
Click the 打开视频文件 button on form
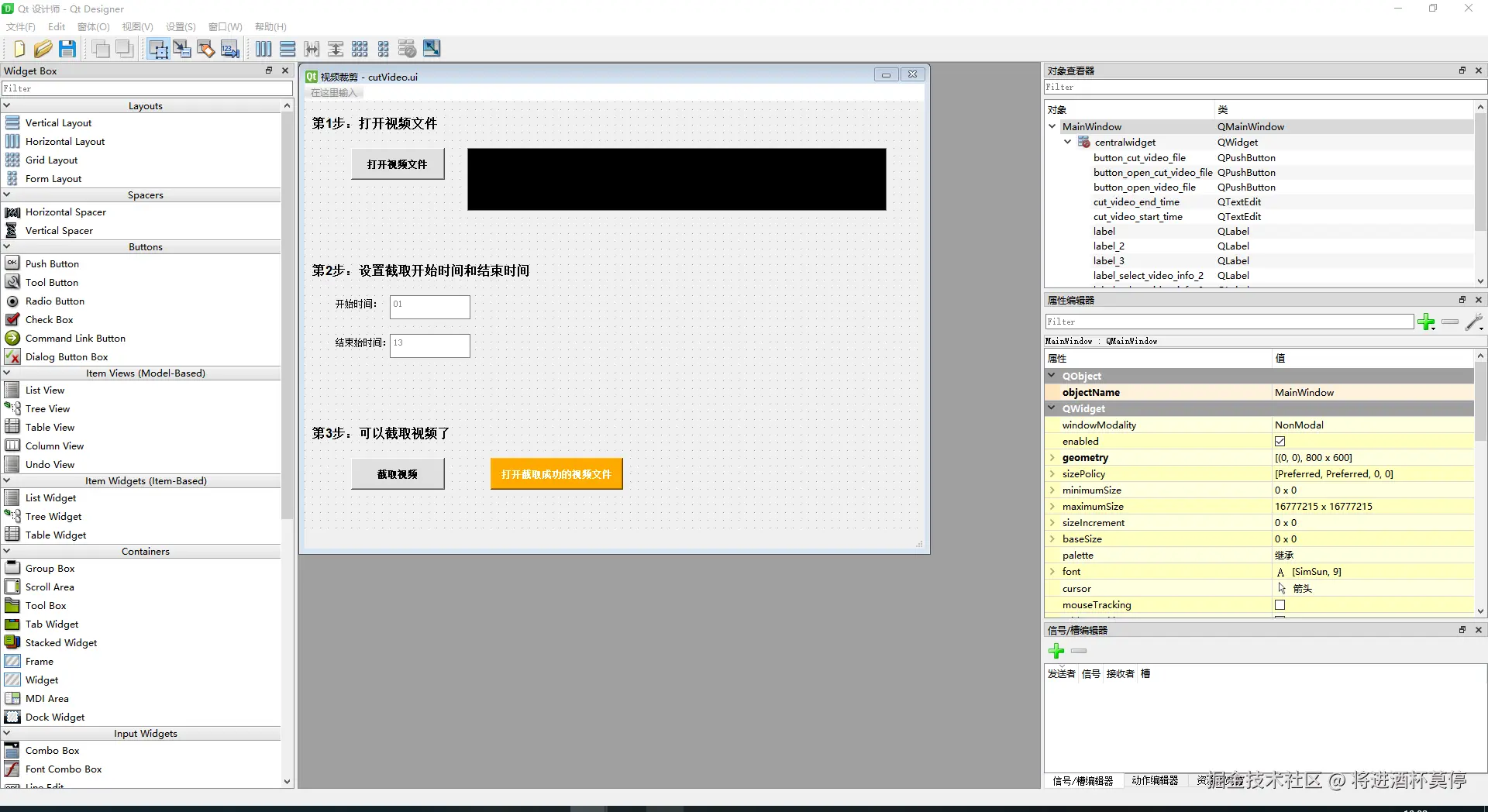(398, 164)
